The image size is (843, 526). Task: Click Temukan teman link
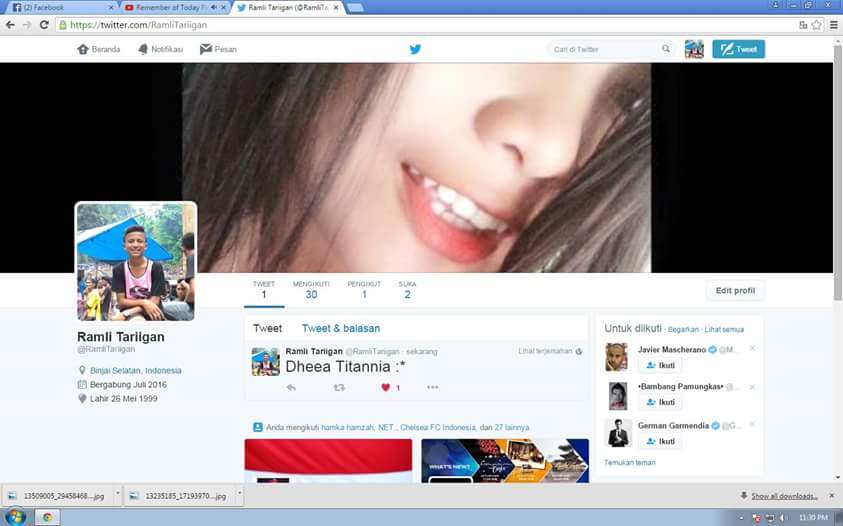point(630,463)
